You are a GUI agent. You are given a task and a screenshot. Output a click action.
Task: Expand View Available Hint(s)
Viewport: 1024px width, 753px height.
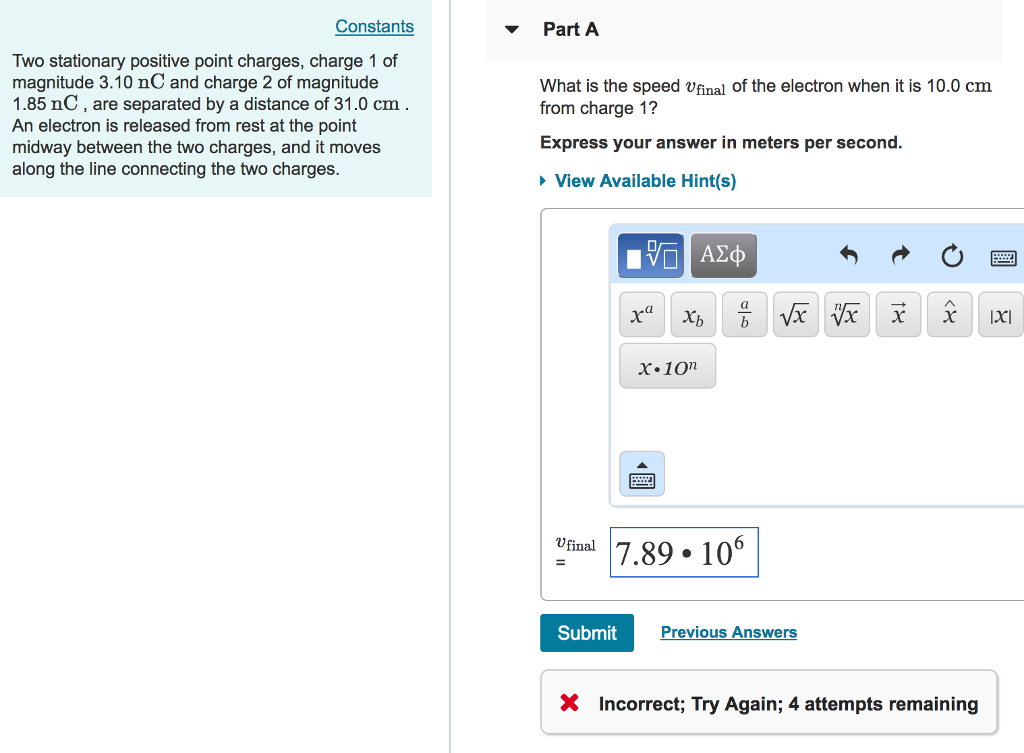[x=644, y=180]
